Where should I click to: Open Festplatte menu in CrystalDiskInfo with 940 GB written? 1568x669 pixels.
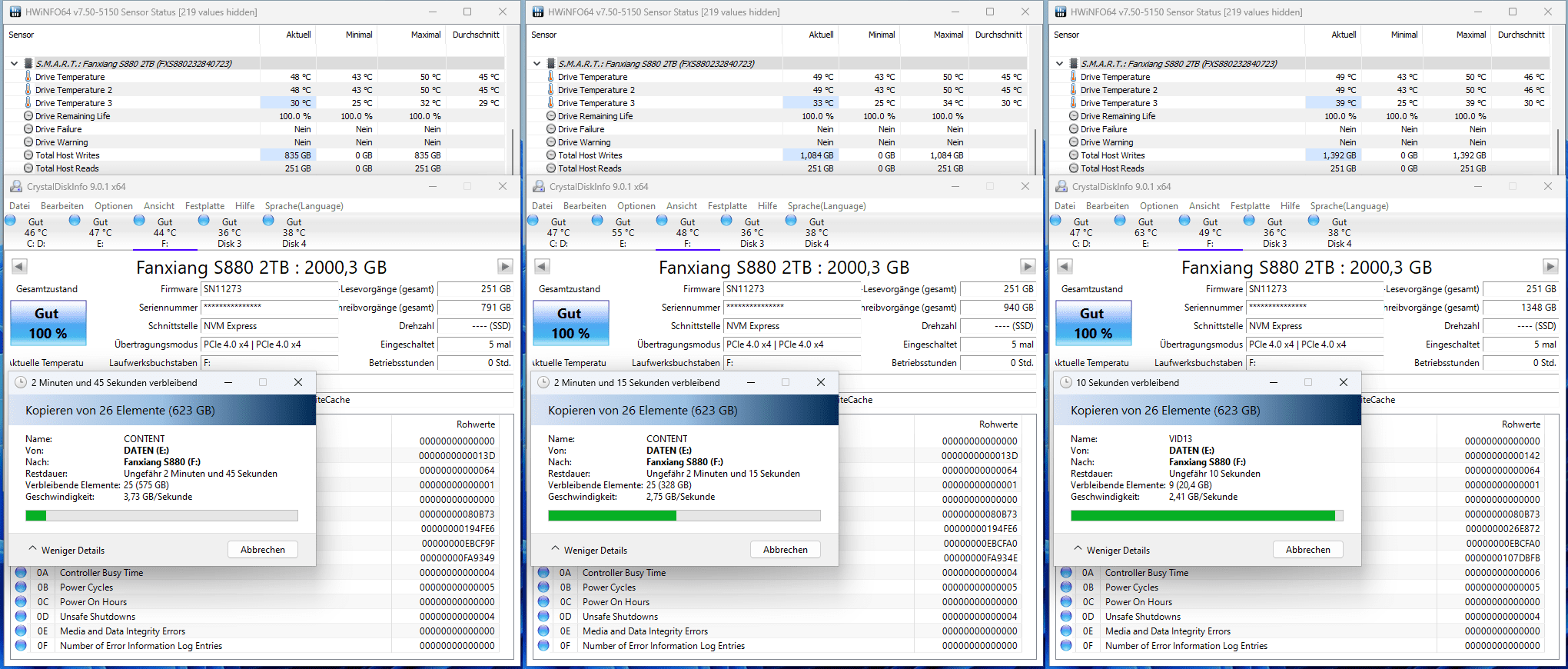point(727,206)
